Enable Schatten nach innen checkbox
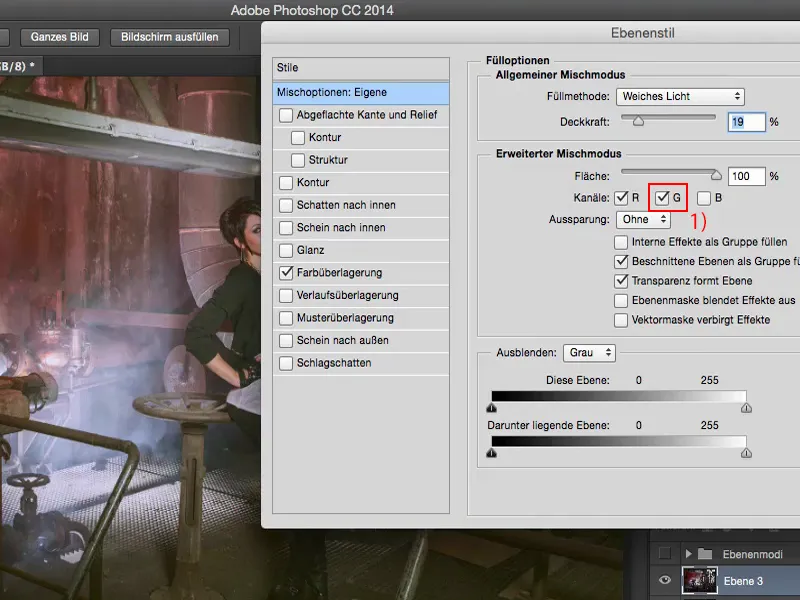 pos(286,205)
